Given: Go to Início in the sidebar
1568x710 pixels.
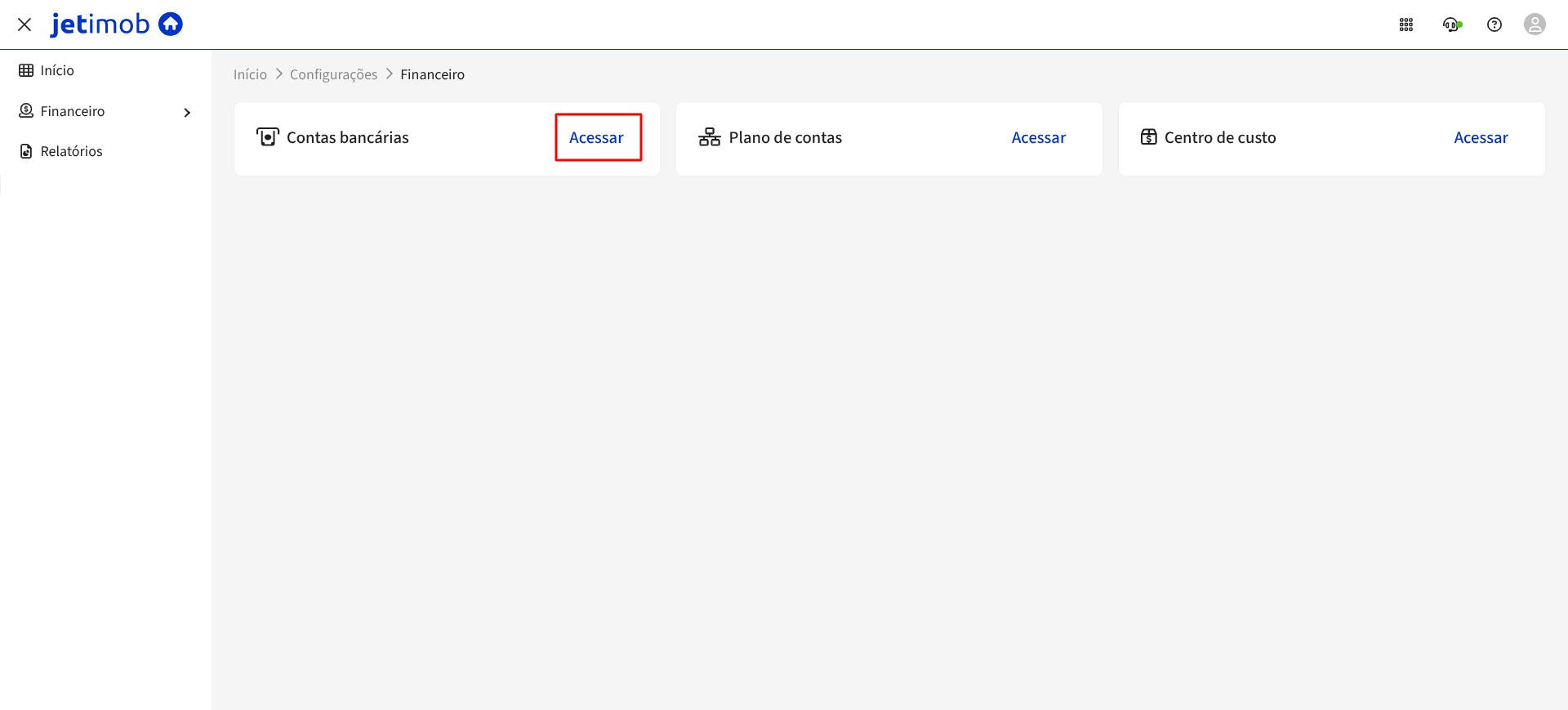Looking at the screenshot, I should tap(57, 71).
